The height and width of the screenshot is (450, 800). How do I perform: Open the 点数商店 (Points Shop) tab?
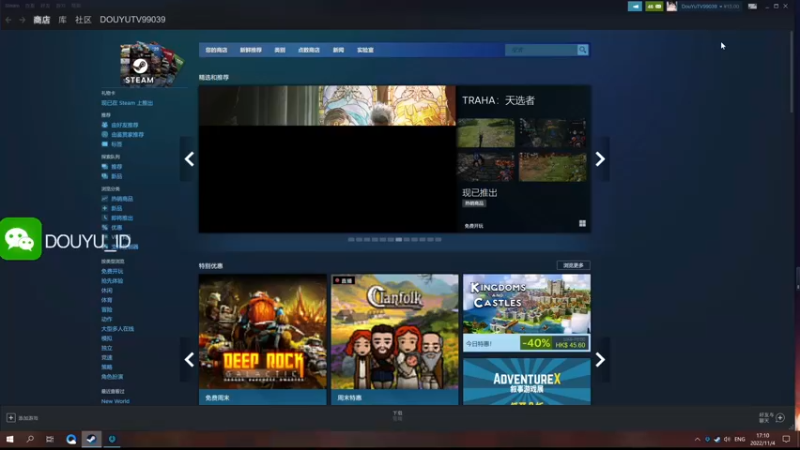[x=309, y=50]
